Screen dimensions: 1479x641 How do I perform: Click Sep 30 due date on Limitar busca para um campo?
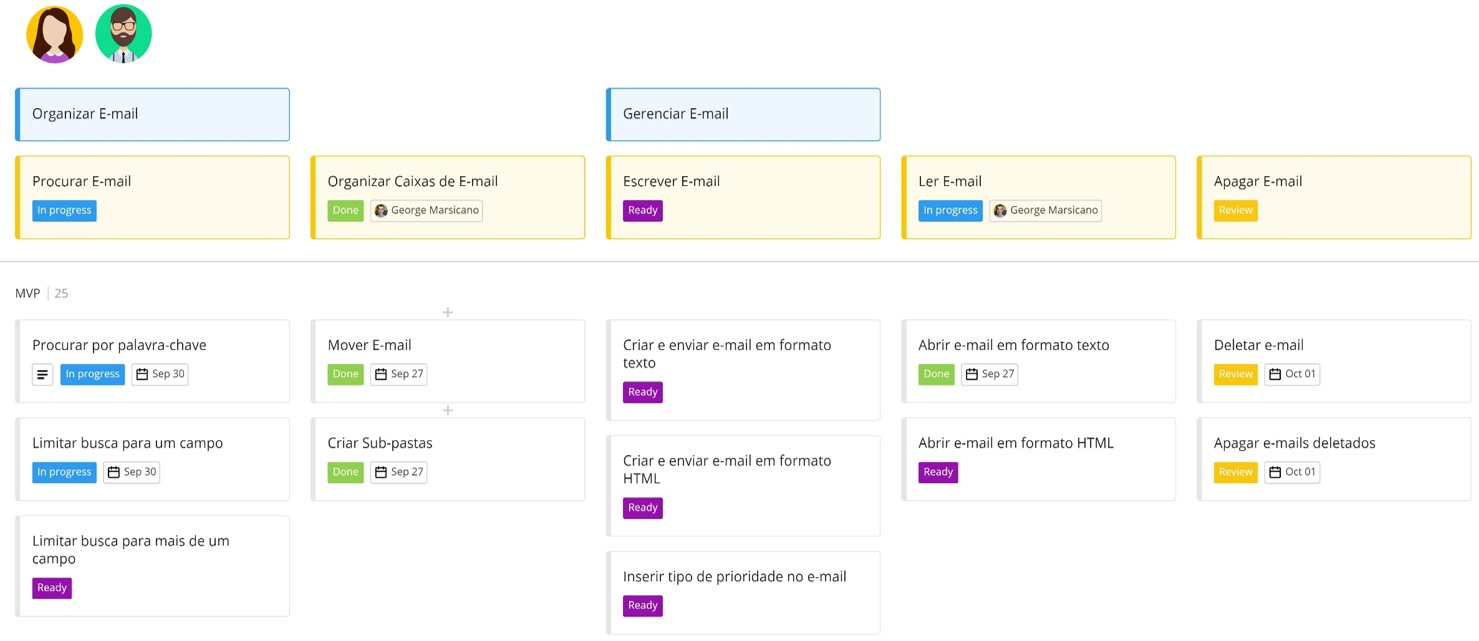point(132,472)
